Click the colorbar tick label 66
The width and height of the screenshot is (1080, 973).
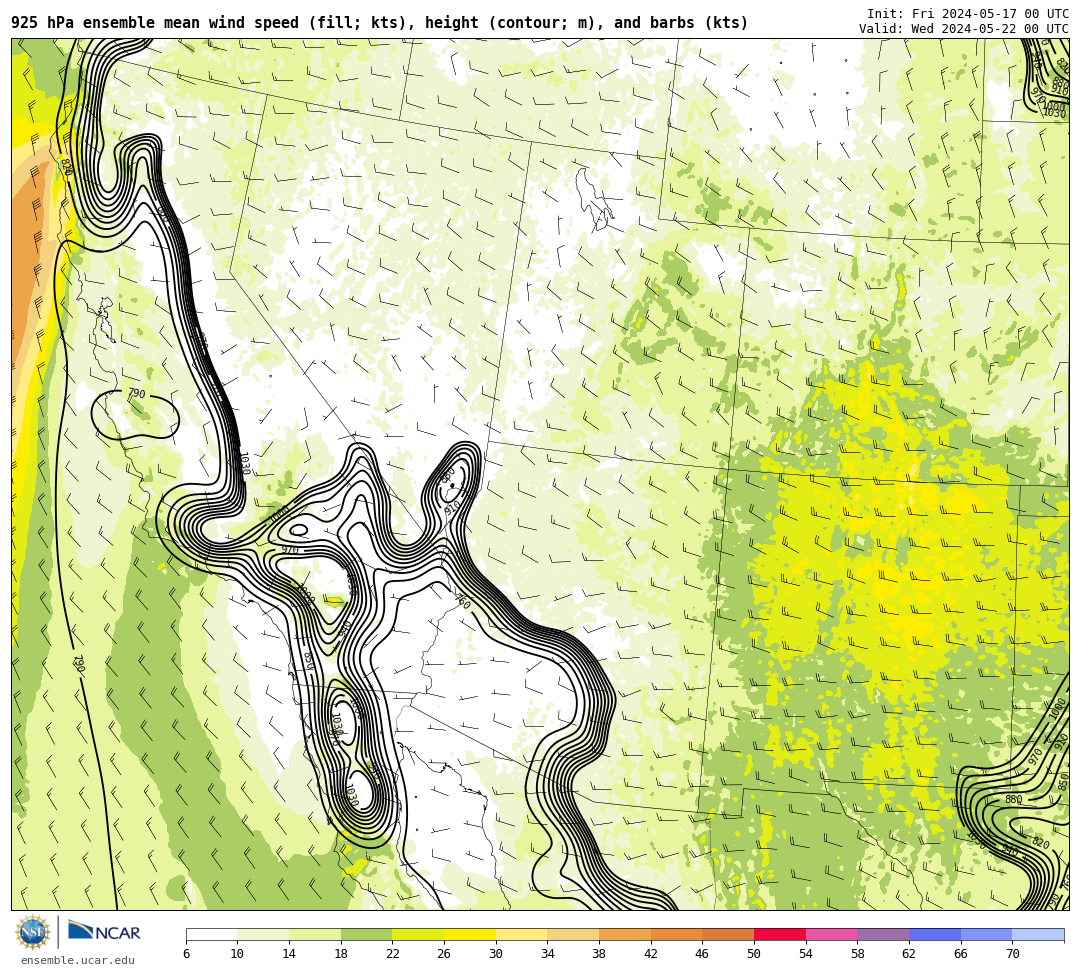click(x=961, y=954)
